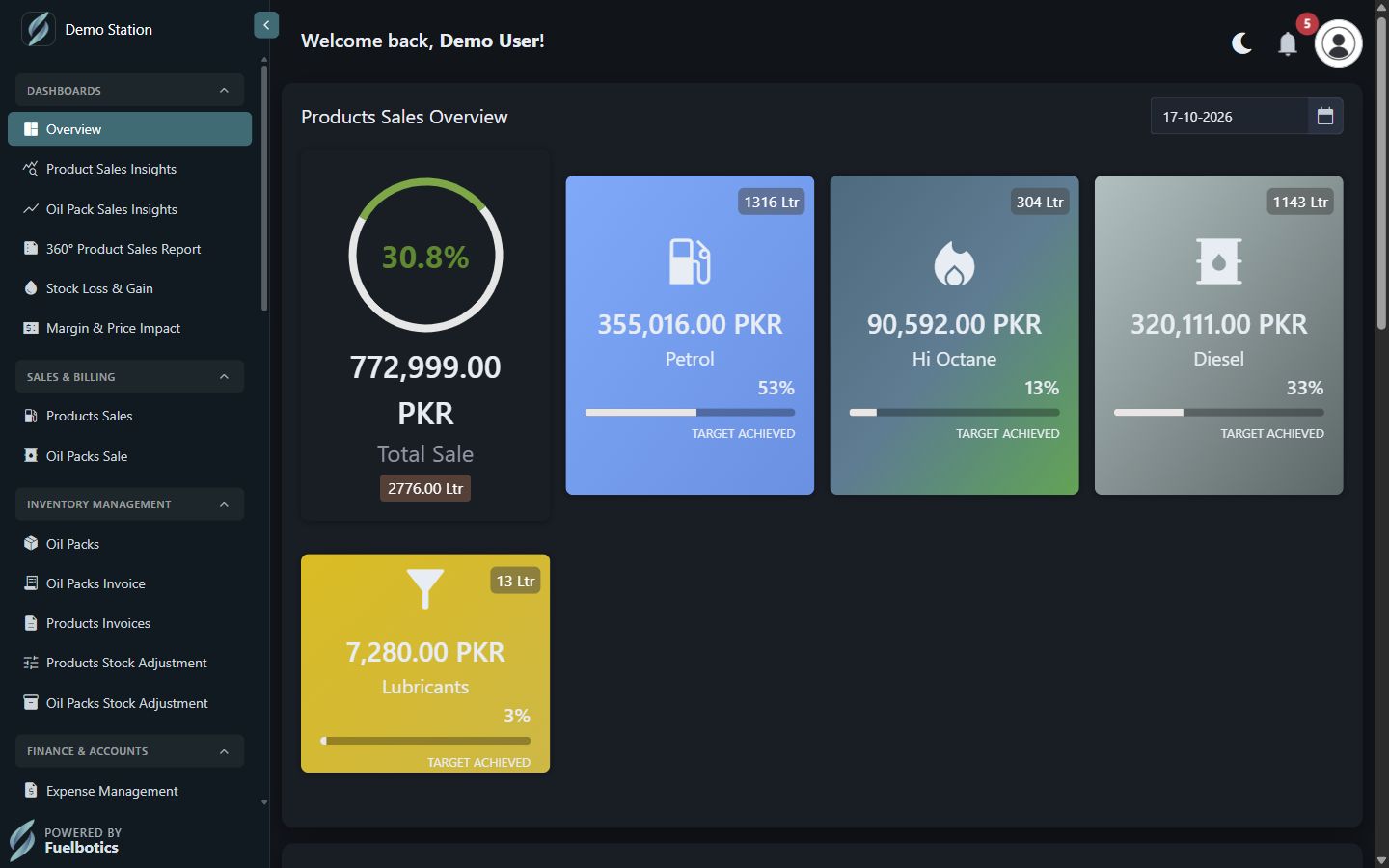1389x868 pixels.
Task: Click the Oil Packs box icon
Action: tap(31, 543)
